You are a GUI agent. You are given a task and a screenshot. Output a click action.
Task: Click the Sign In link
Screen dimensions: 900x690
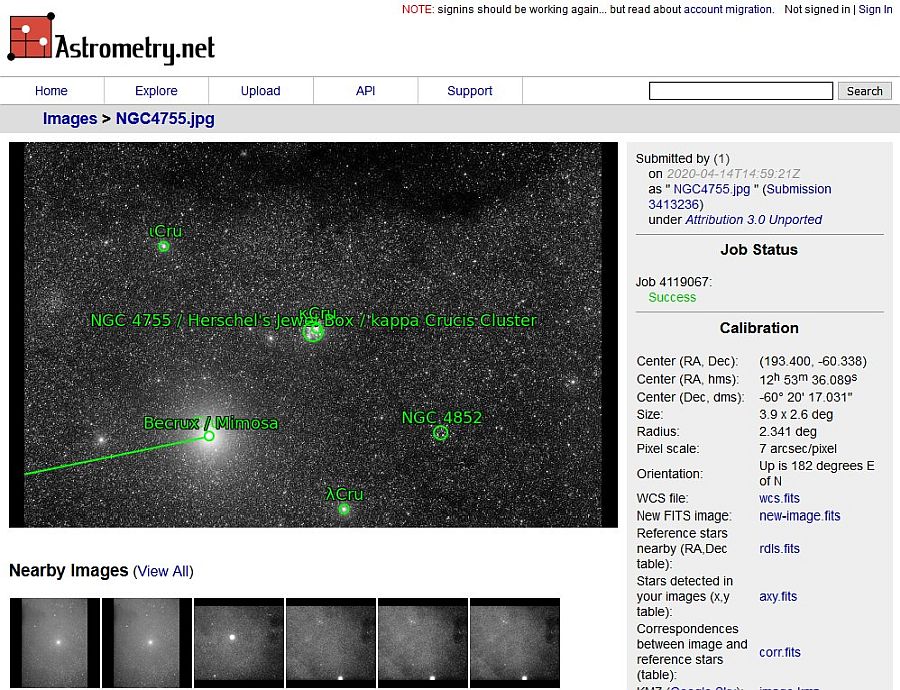(x=875, y=9)
